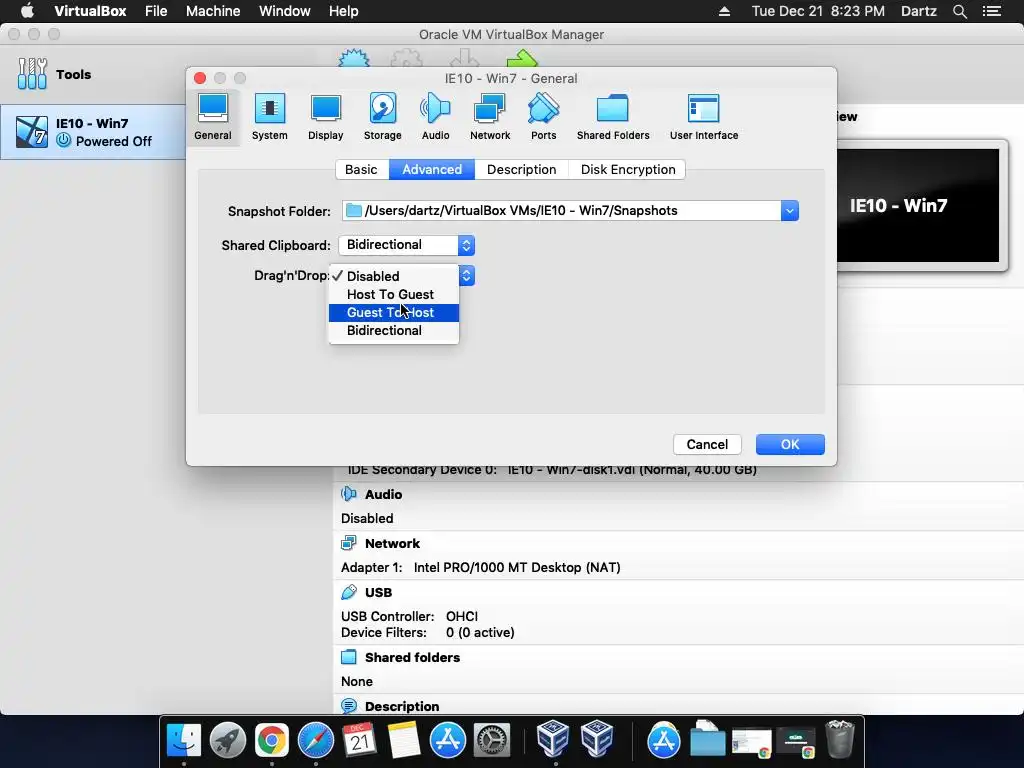Open the Machine menu

click(213, 11)
